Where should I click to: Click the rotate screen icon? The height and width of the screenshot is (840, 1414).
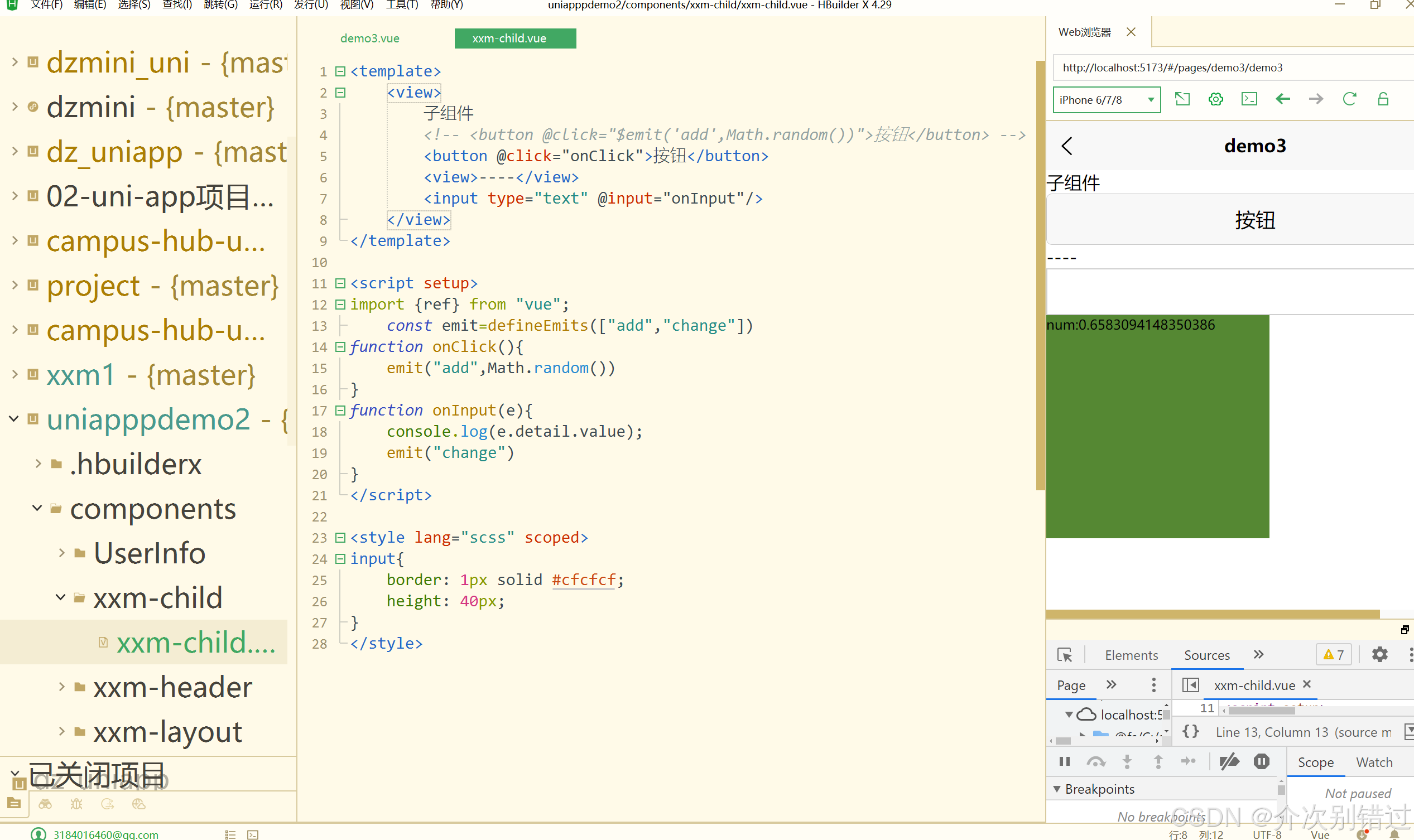[1182, 100]
